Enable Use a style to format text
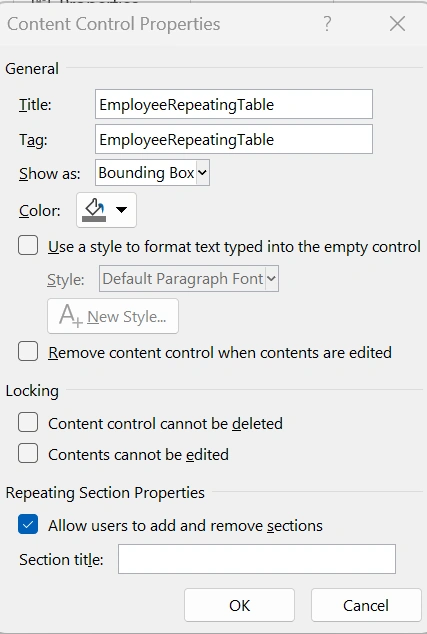The image size is (427, 634). pyautogui.click(x=28, y=246)
